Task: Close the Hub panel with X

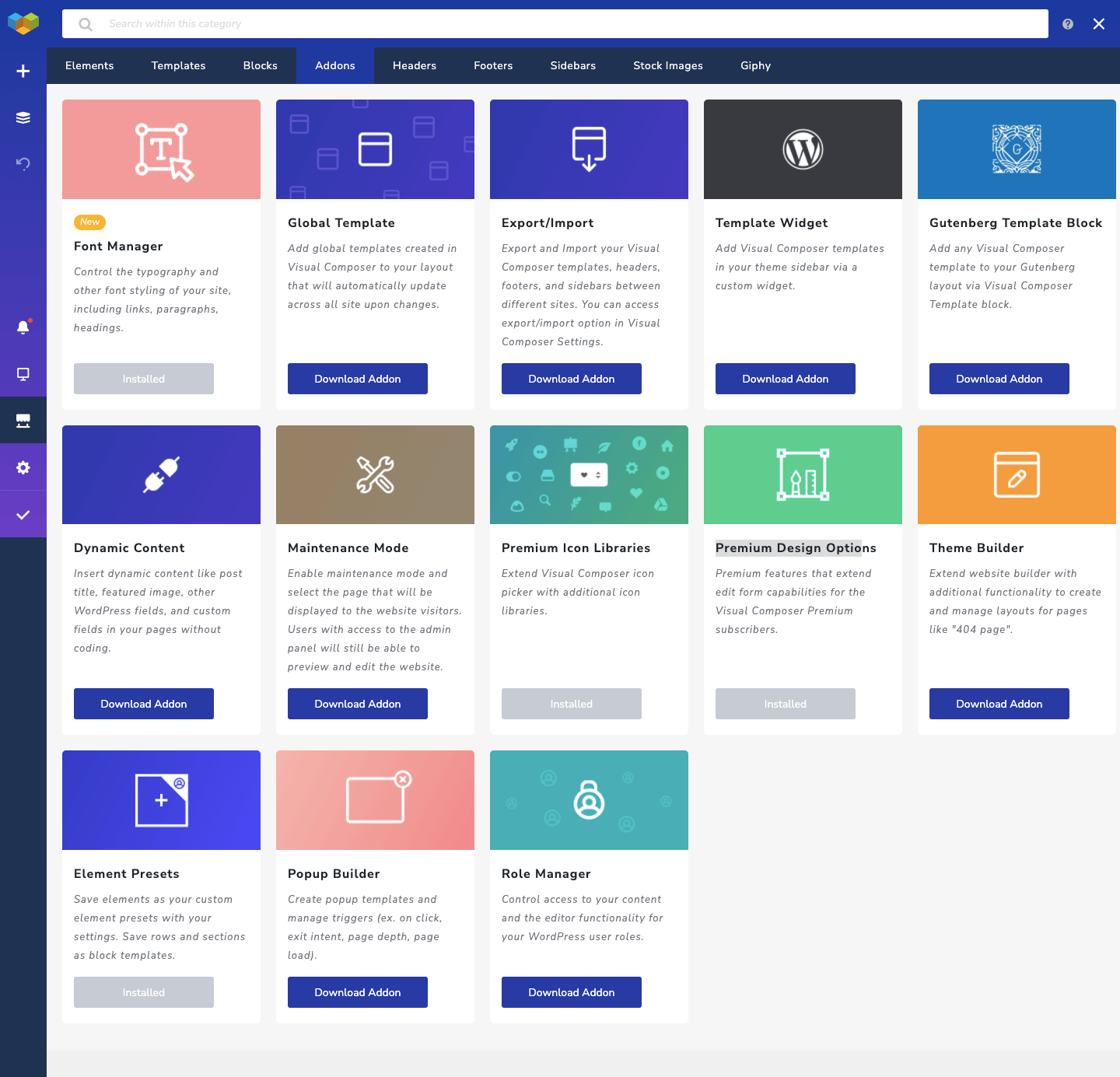Action: pos(1099,24)
